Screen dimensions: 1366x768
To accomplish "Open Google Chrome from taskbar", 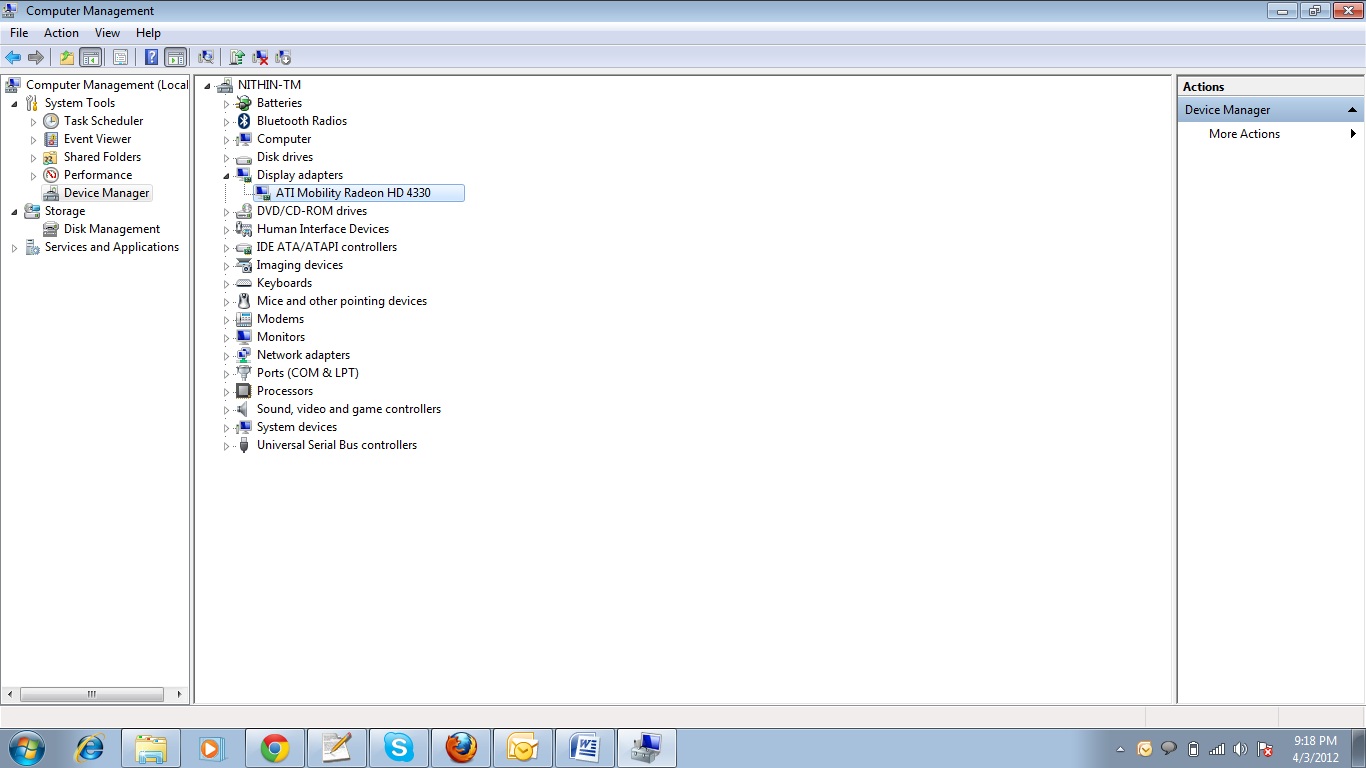I will tap(274, 748).
